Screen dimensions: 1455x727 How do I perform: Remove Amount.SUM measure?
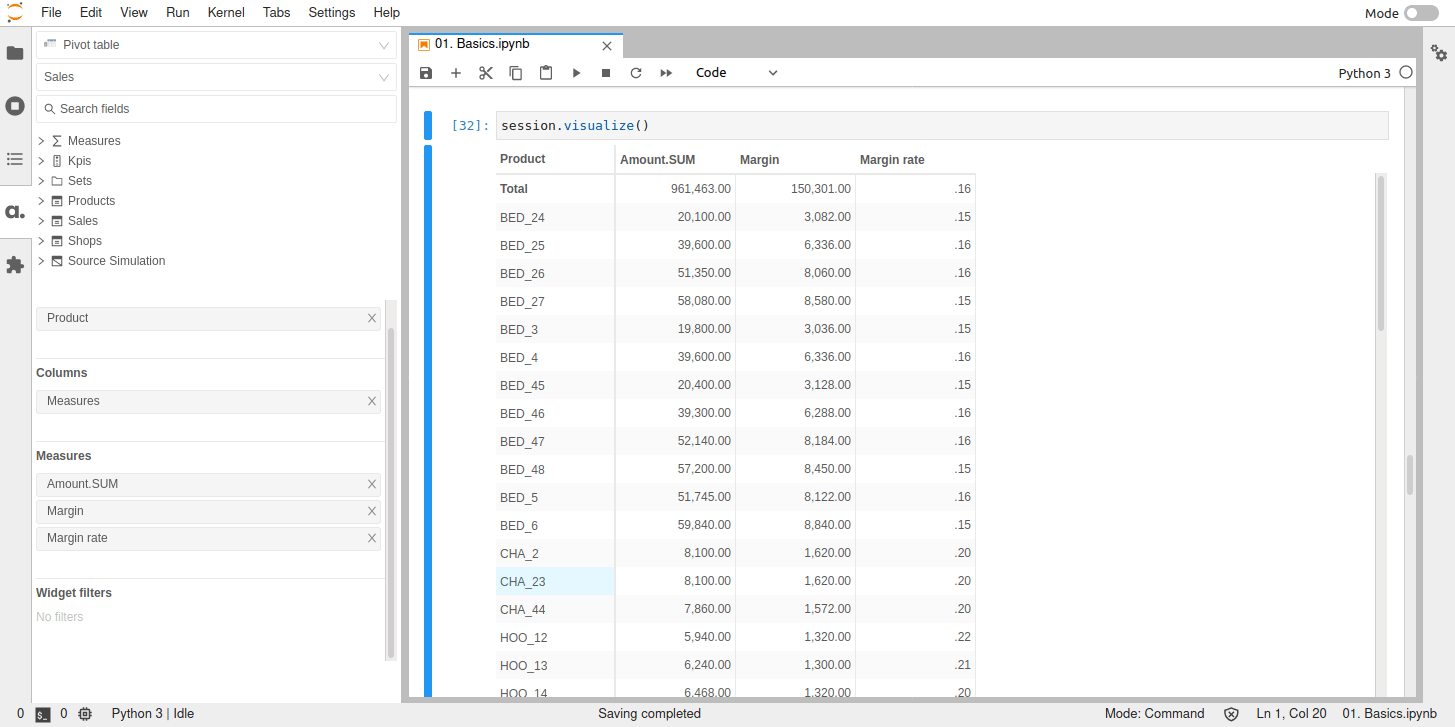(372, 484)
